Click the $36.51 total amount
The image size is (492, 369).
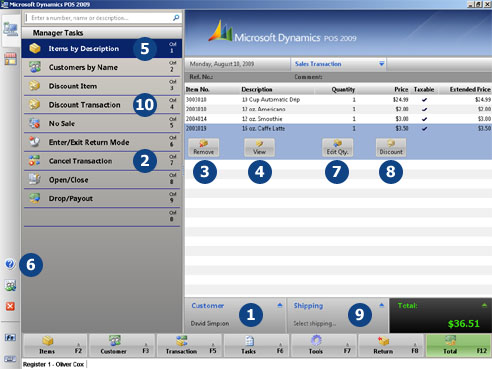[464, 324]
